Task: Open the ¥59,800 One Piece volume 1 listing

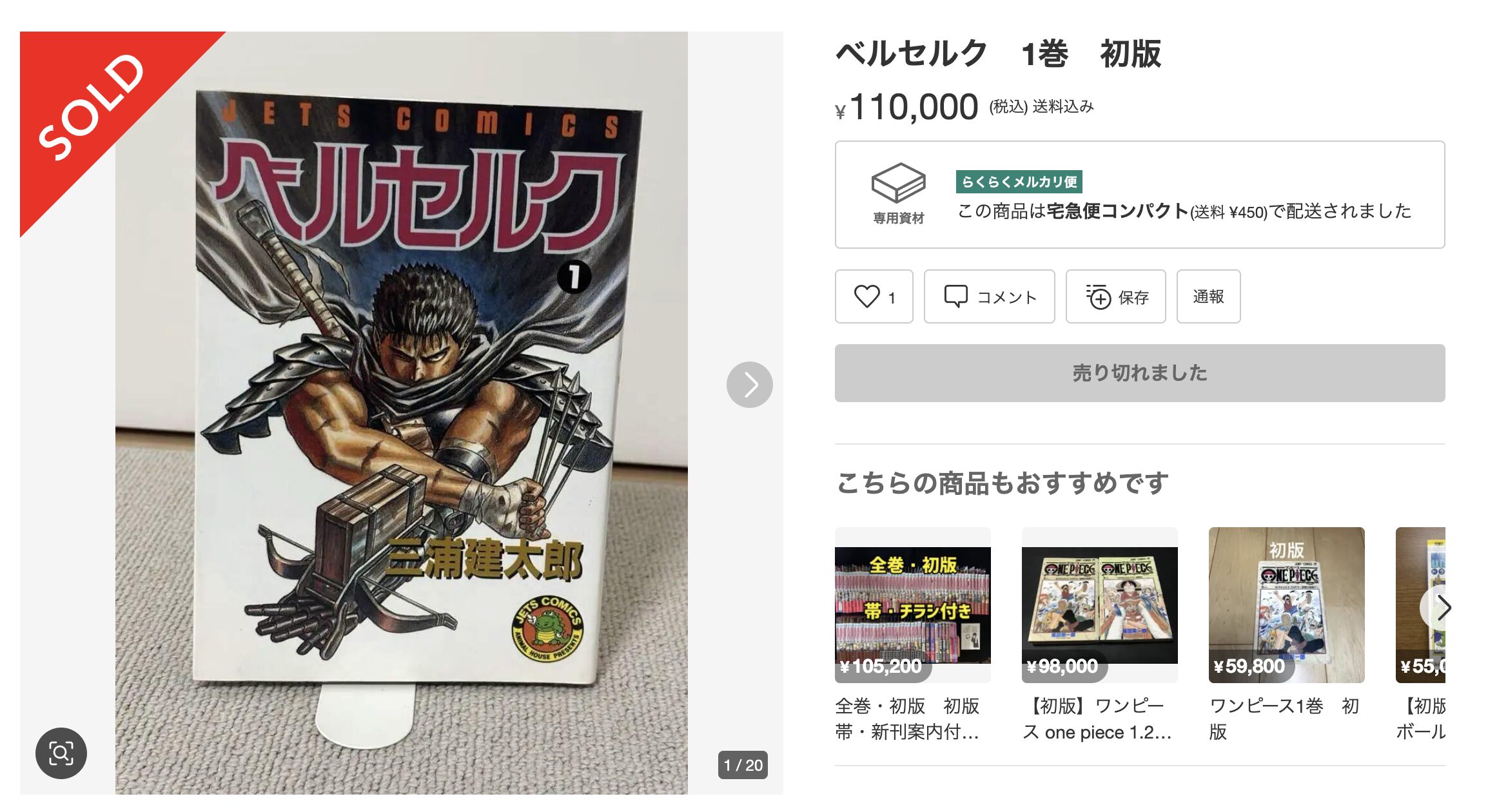Action: coord(1286,604)
